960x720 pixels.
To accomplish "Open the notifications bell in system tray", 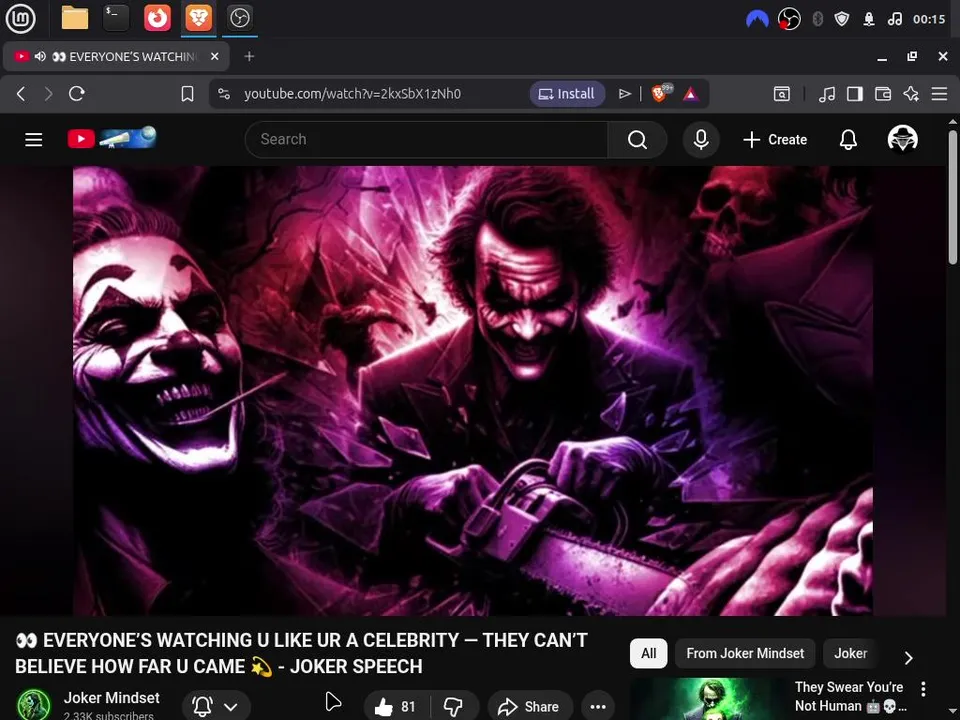I will 869,19.
